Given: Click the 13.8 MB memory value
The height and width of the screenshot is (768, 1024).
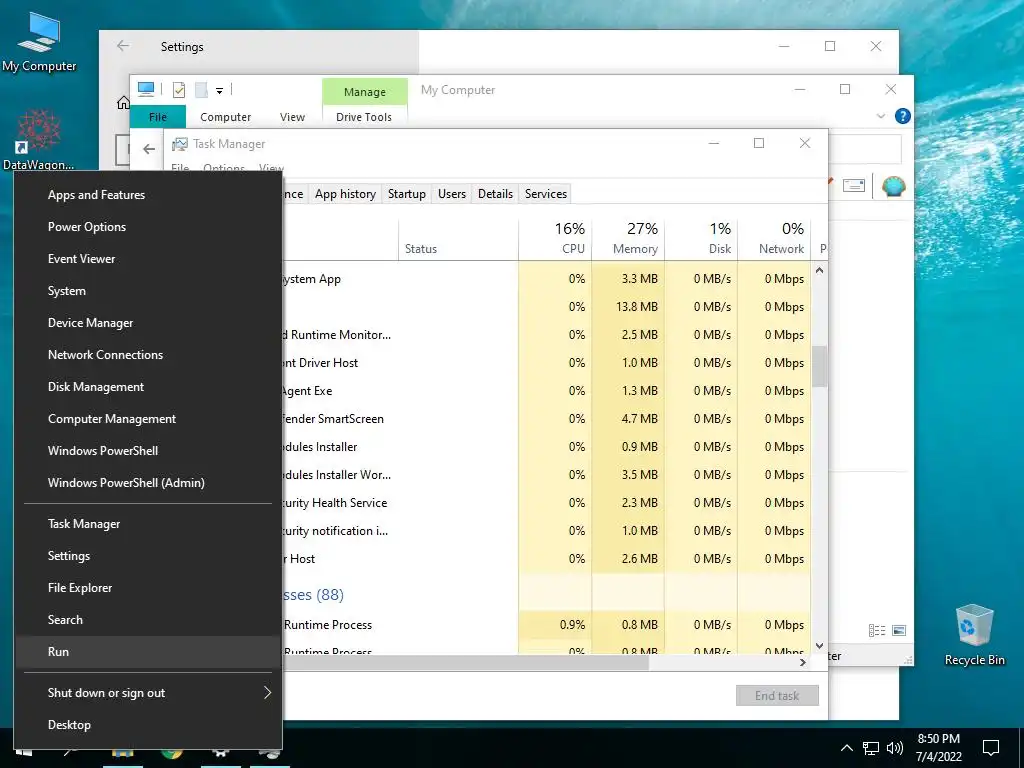Looking at the screenshot, I should 636,307.
